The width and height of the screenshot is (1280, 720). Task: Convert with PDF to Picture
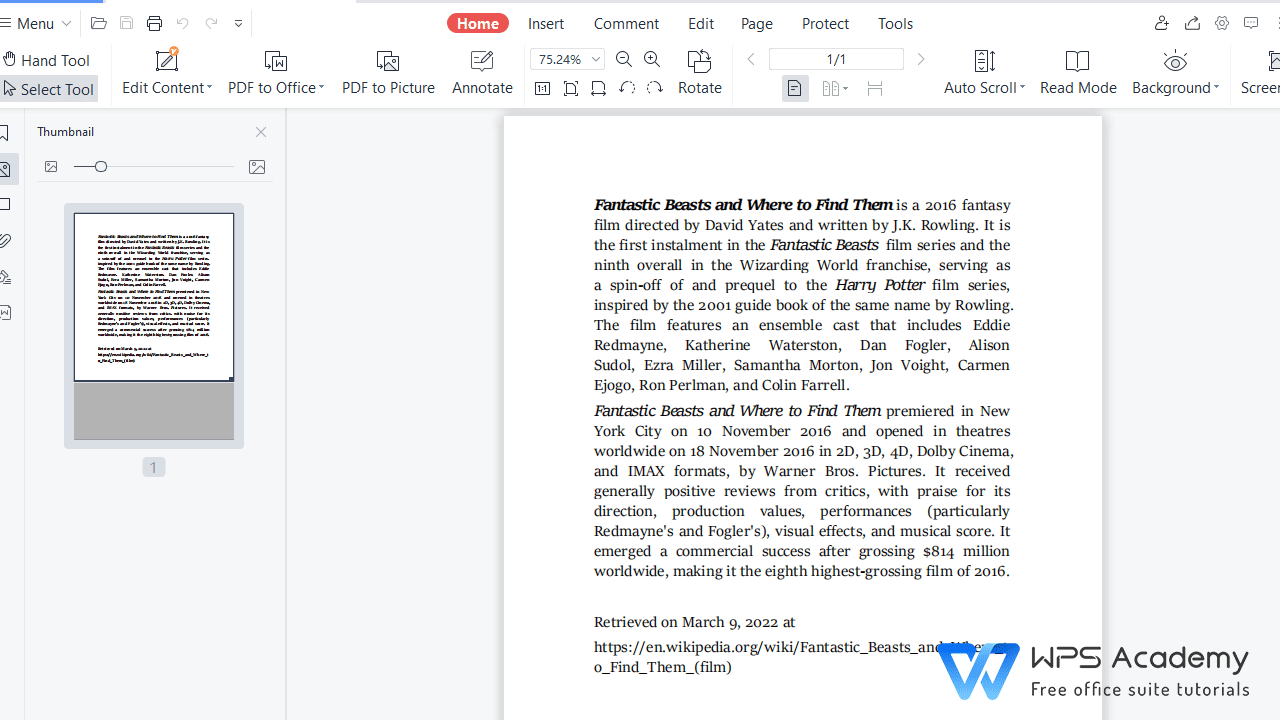(388, 72)
